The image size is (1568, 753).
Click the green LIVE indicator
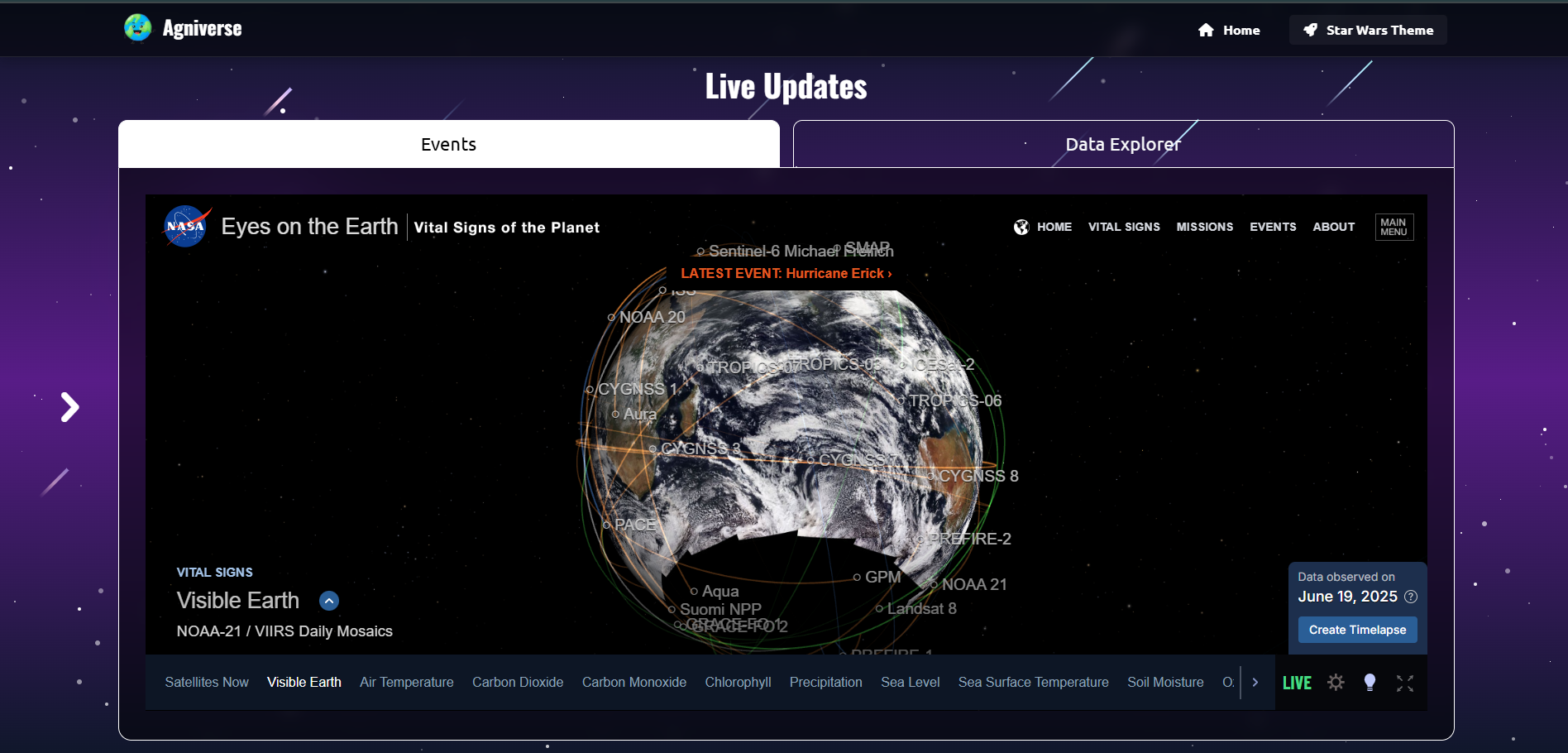click(x=1297, y=683)
